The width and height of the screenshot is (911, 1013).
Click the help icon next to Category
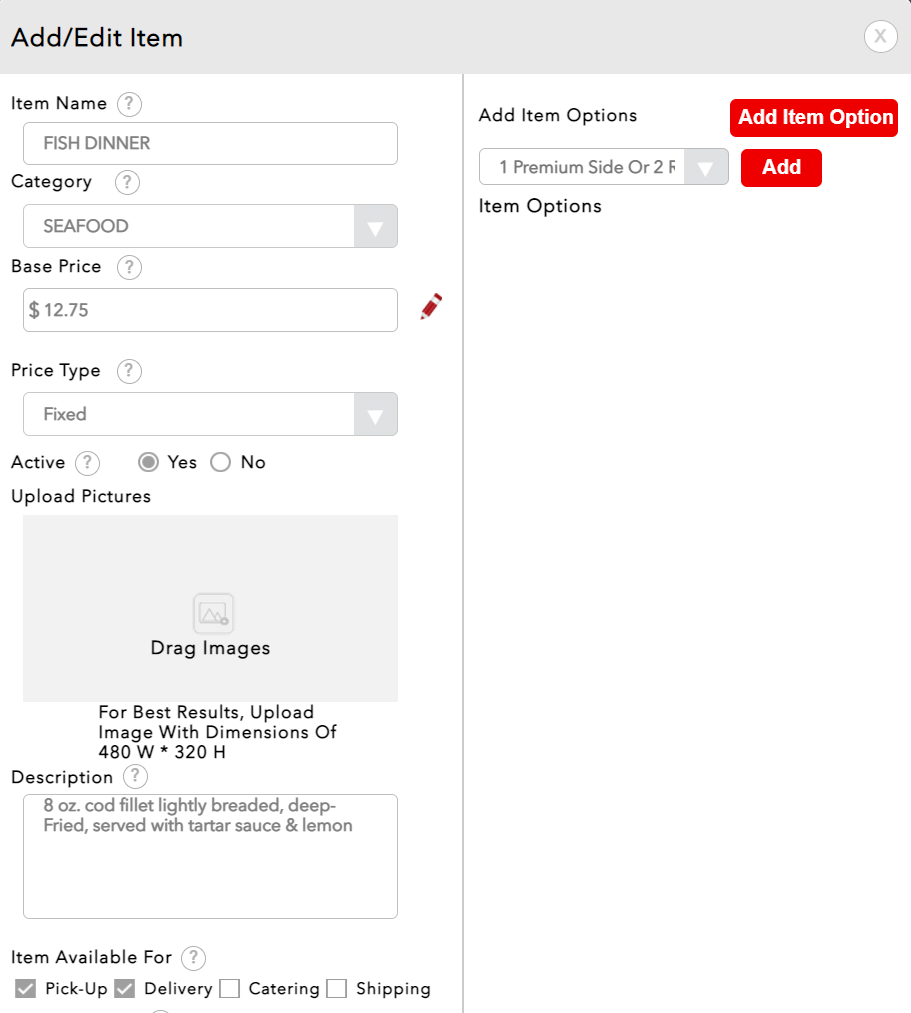pyautogui.click(x=127, y=183)
